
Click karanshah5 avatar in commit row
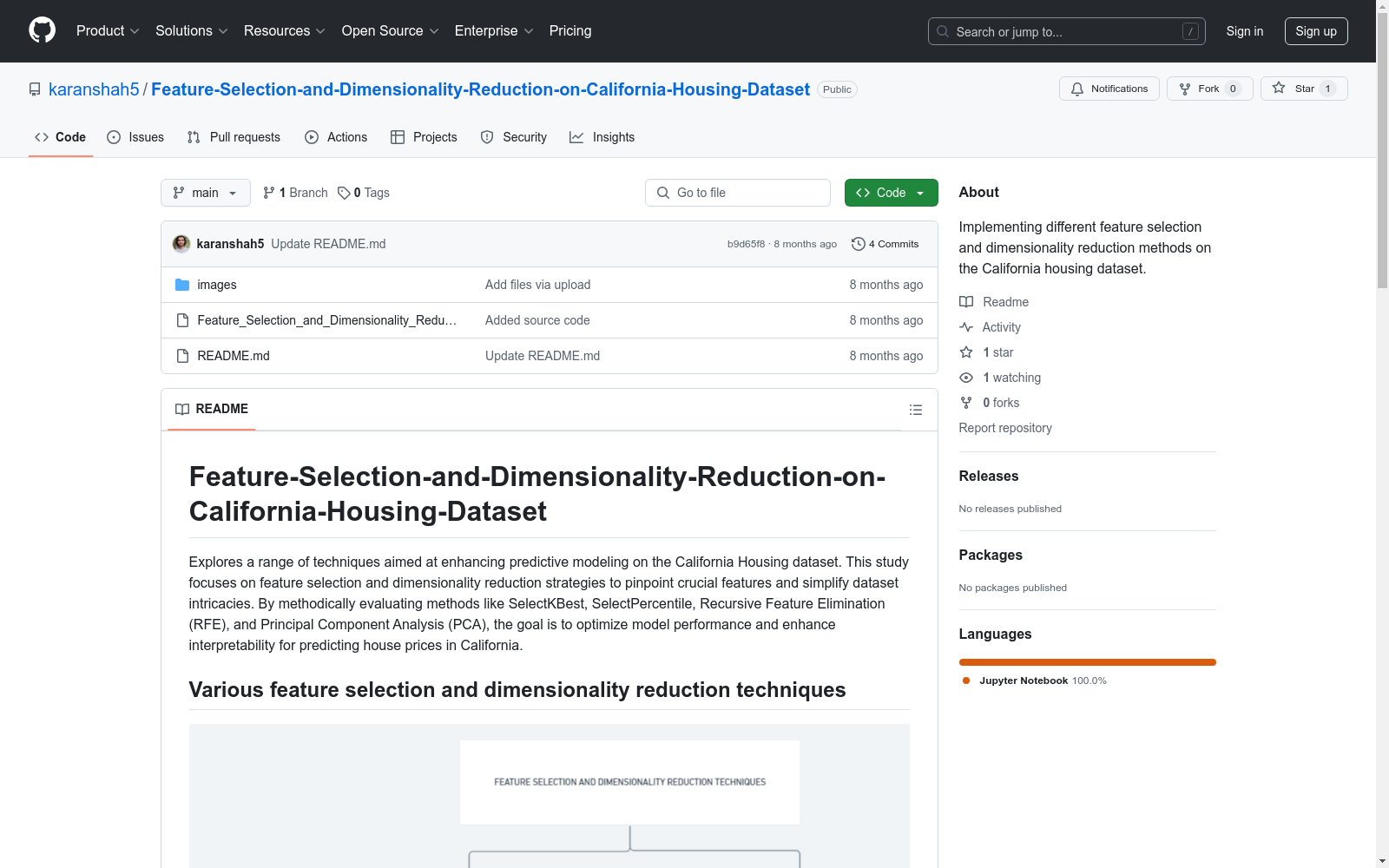pyautogui.click(x=181, y=244)
